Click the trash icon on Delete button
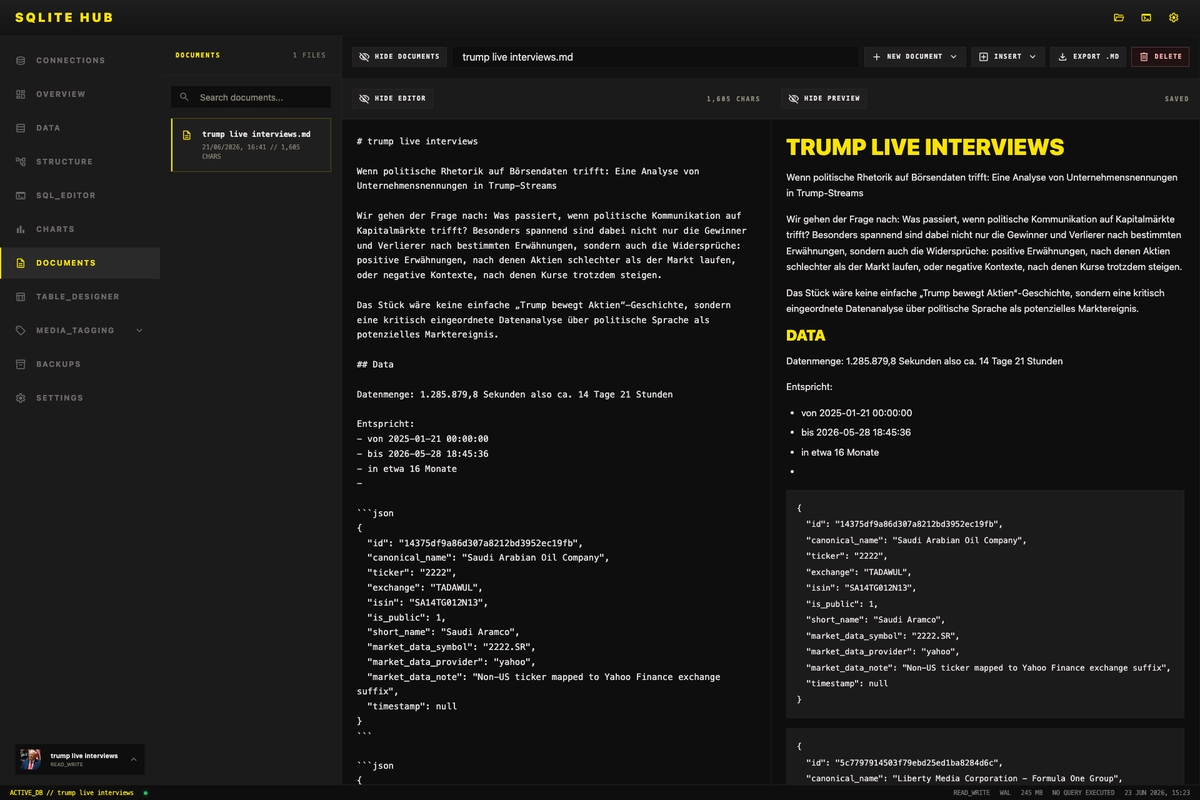 point(1144,57)
